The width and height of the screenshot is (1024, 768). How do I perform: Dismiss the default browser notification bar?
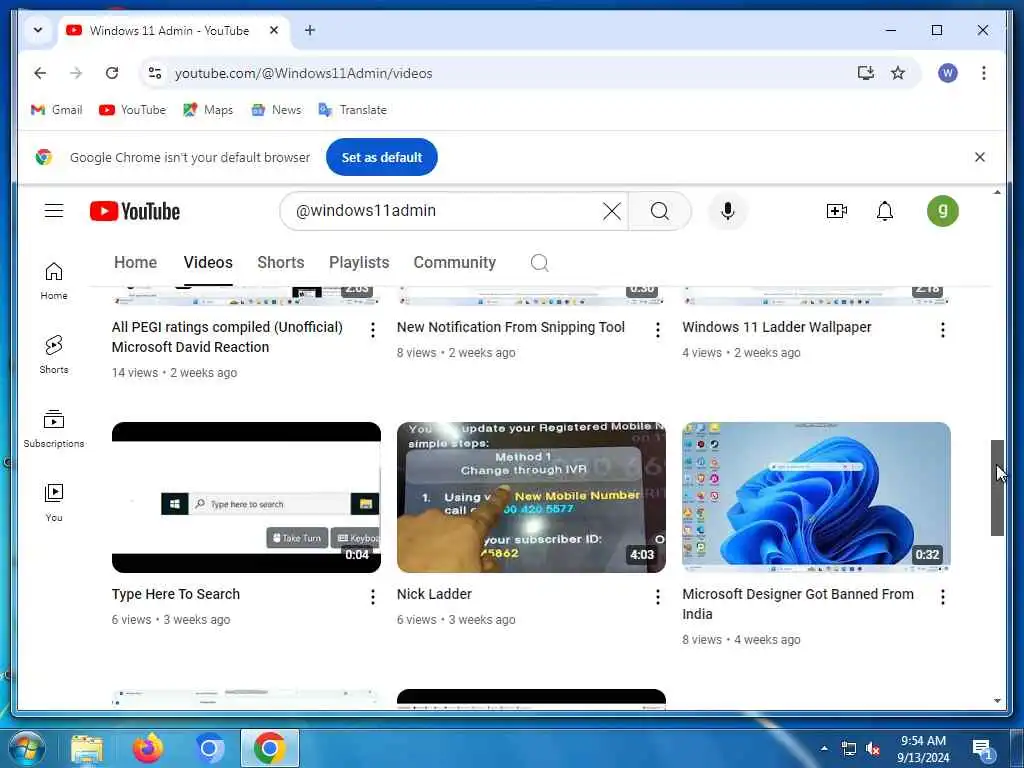coord(980,157)
